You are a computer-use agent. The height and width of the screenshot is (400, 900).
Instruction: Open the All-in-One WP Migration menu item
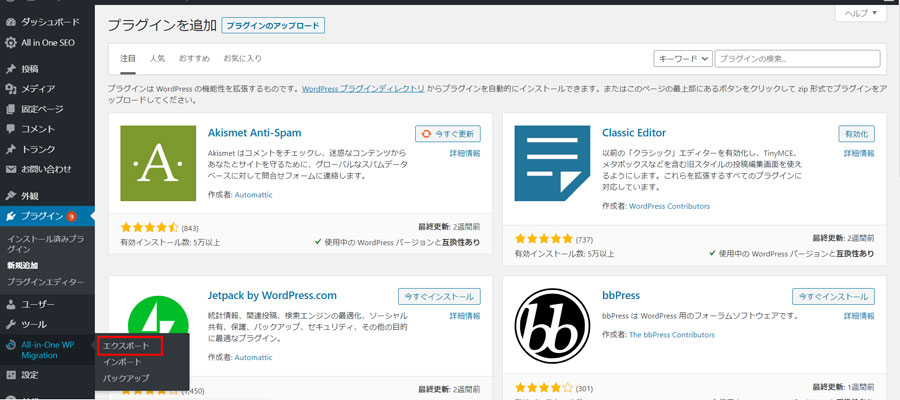(47, 350)
